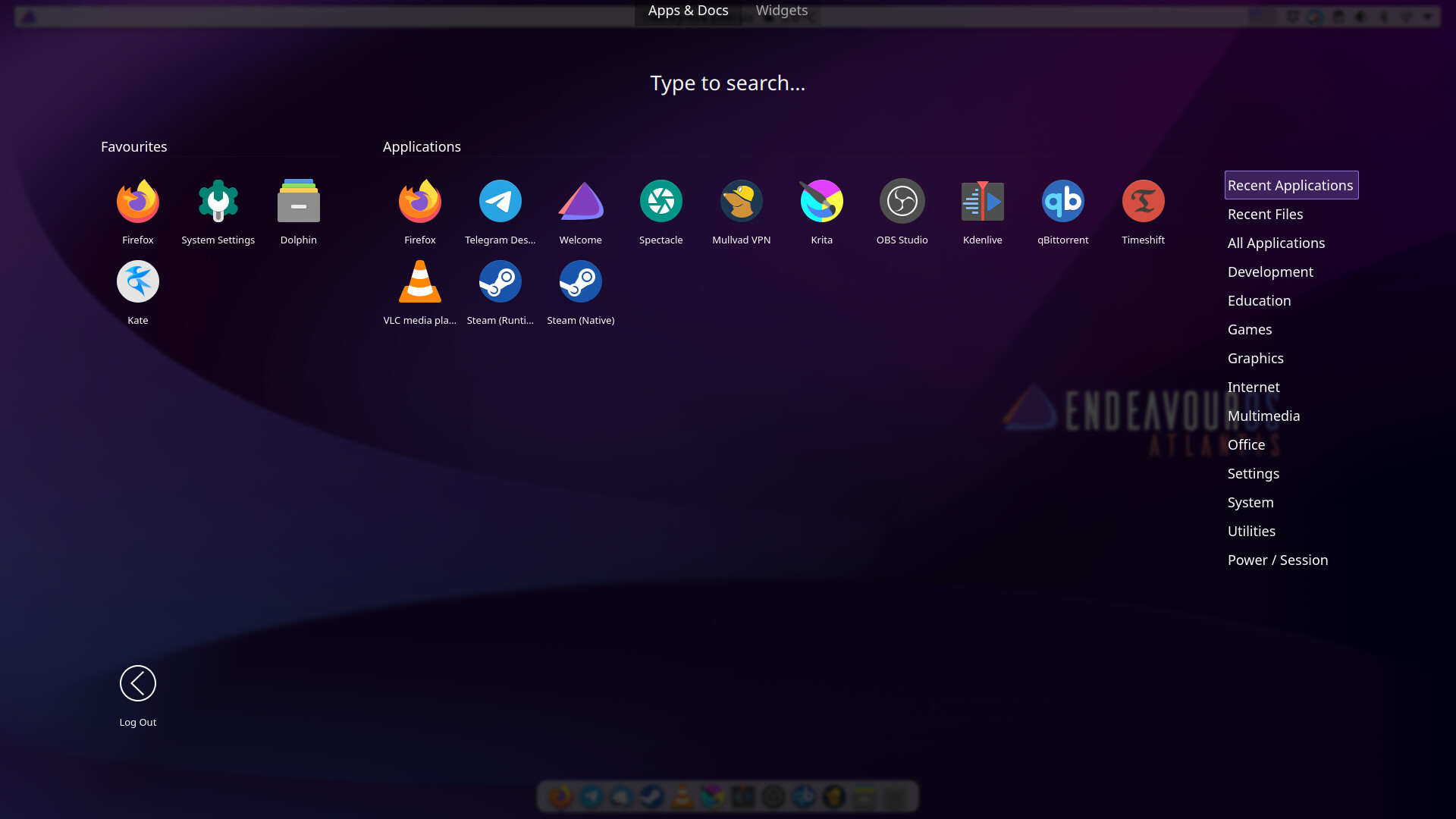Focus the Type to search field

click(727, 83)
